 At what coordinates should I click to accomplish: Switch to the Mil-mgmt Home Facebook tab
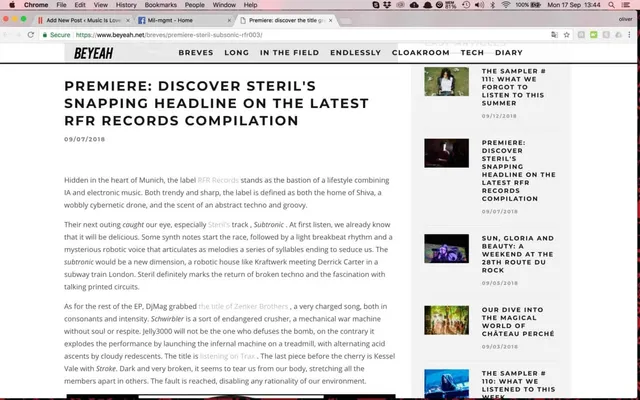point(184,20)
